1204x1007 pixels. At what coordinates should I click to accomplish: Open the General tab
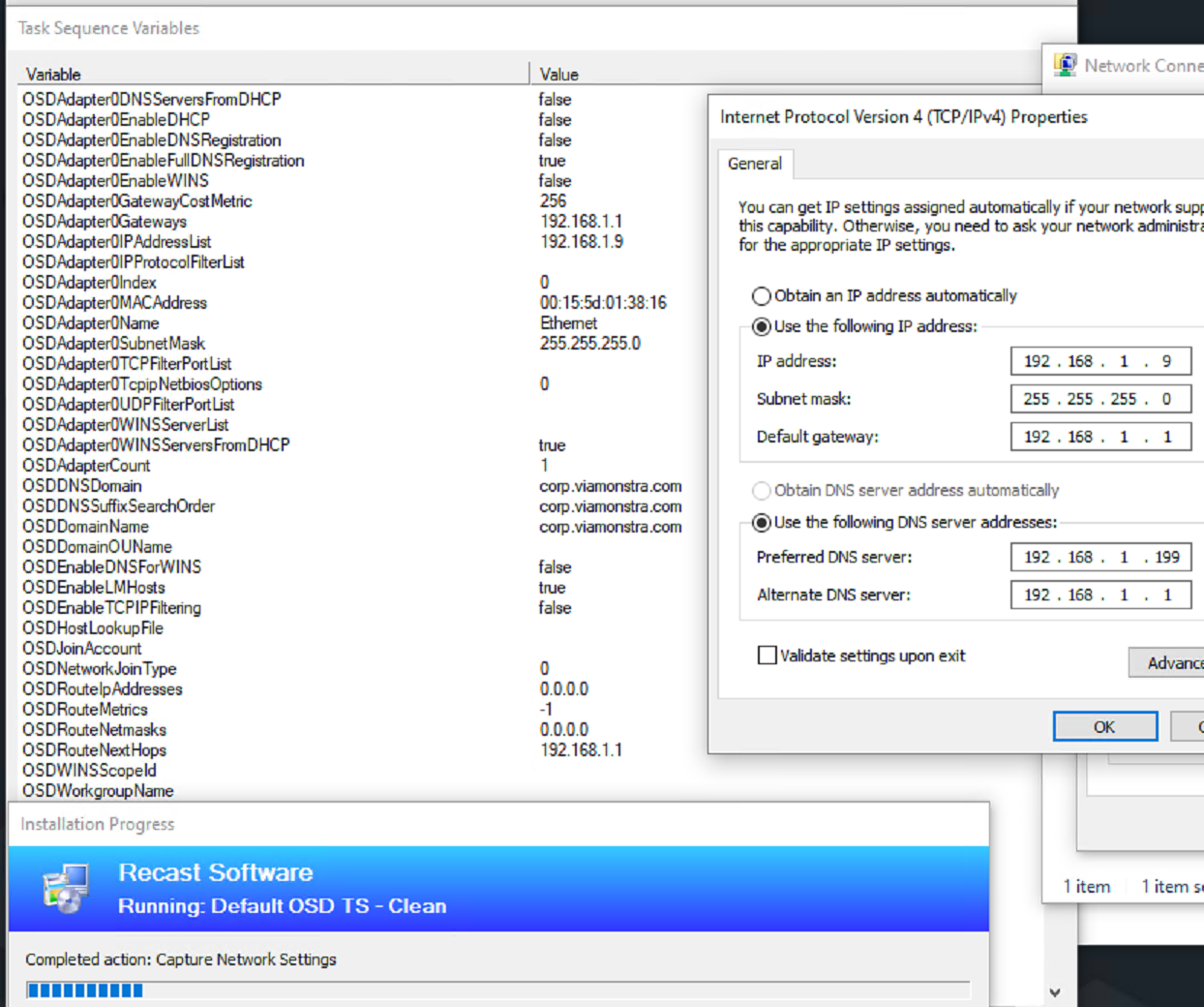(x=754, y=164)
